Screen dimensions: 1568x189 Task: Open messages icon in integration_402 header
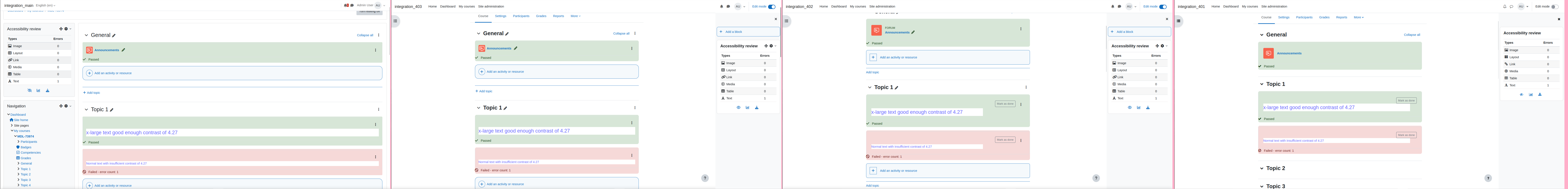tap(1119, 7)
